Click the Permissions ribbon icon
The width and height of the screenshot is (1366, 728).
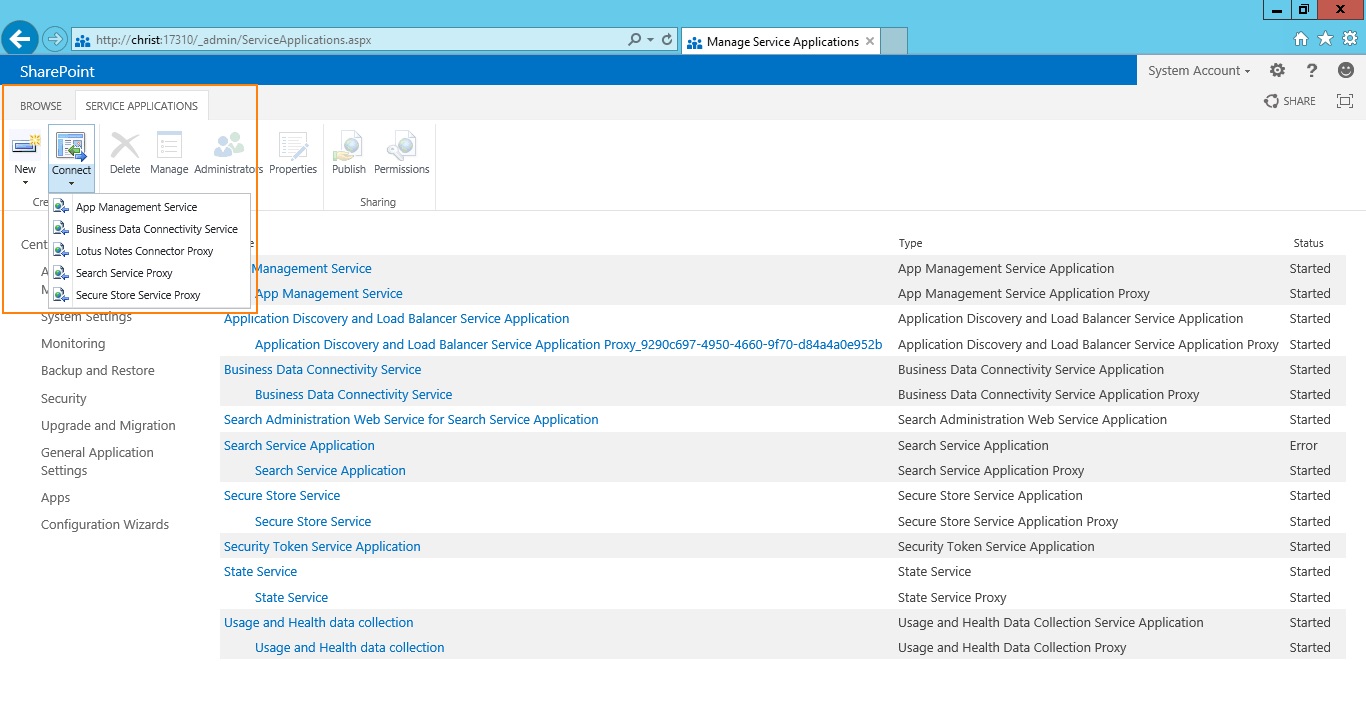coord(402,154)
